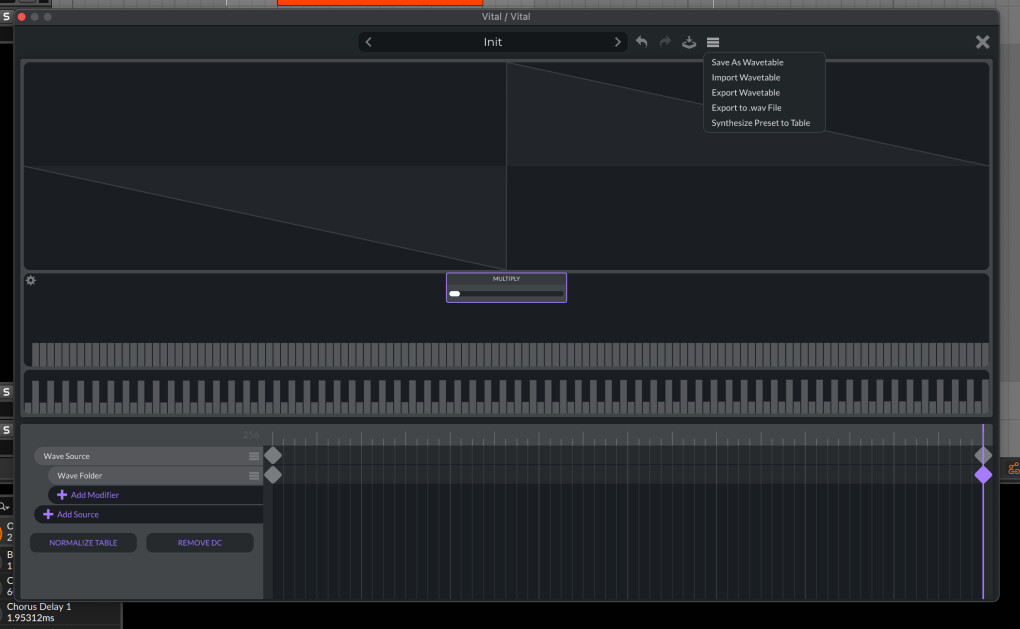Open the Init preset name selector
This screenshot has height=629, width=1020.
click(x=493, y=42)
